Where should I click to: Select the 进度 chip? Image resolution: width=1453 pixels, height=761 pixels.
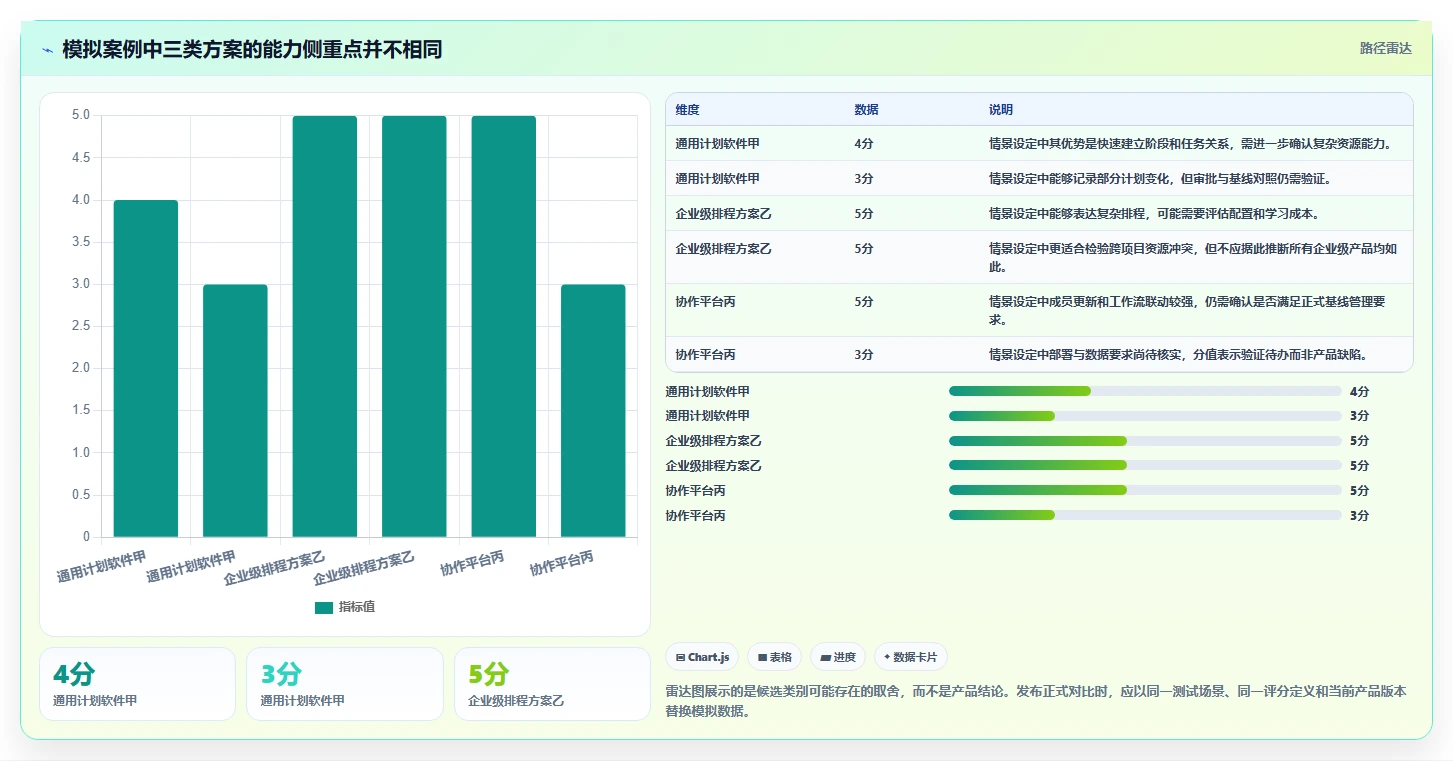[838, 657]
